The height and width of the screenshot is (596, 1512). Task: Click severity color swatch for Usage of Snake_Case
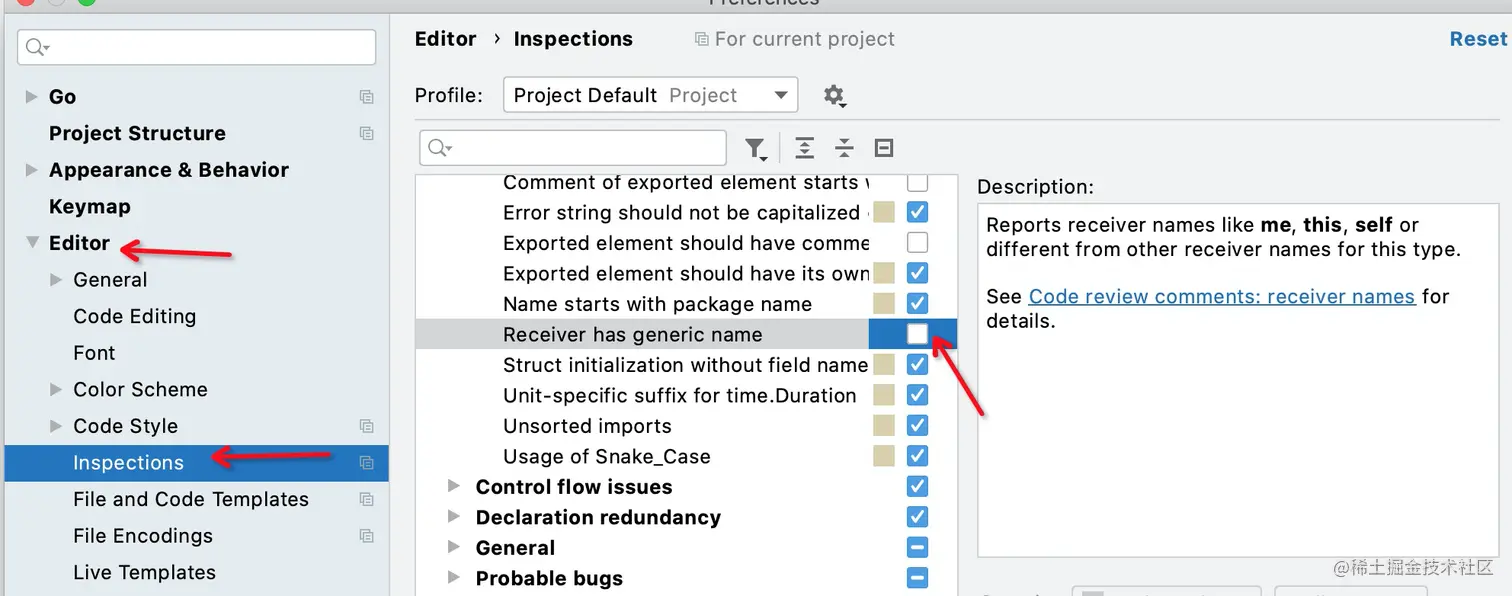(x=883, y=456)
